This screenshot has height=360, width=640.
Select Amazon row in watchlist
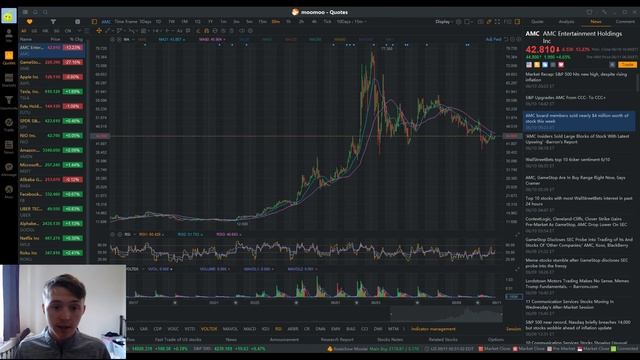(x=52, y=153)
